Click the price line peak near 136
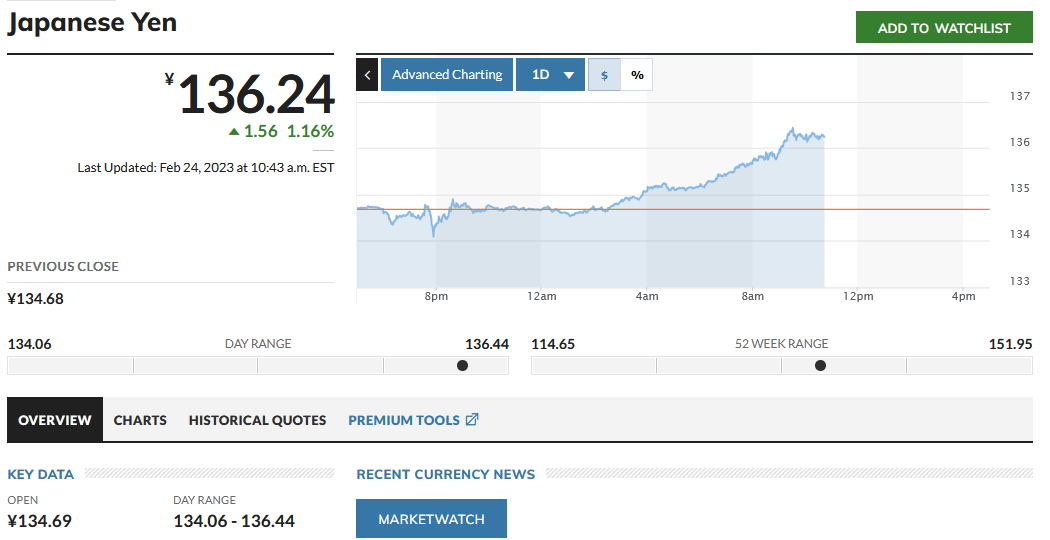The width and height of the screenshot is (1050, 540). [x=792, y=129]
